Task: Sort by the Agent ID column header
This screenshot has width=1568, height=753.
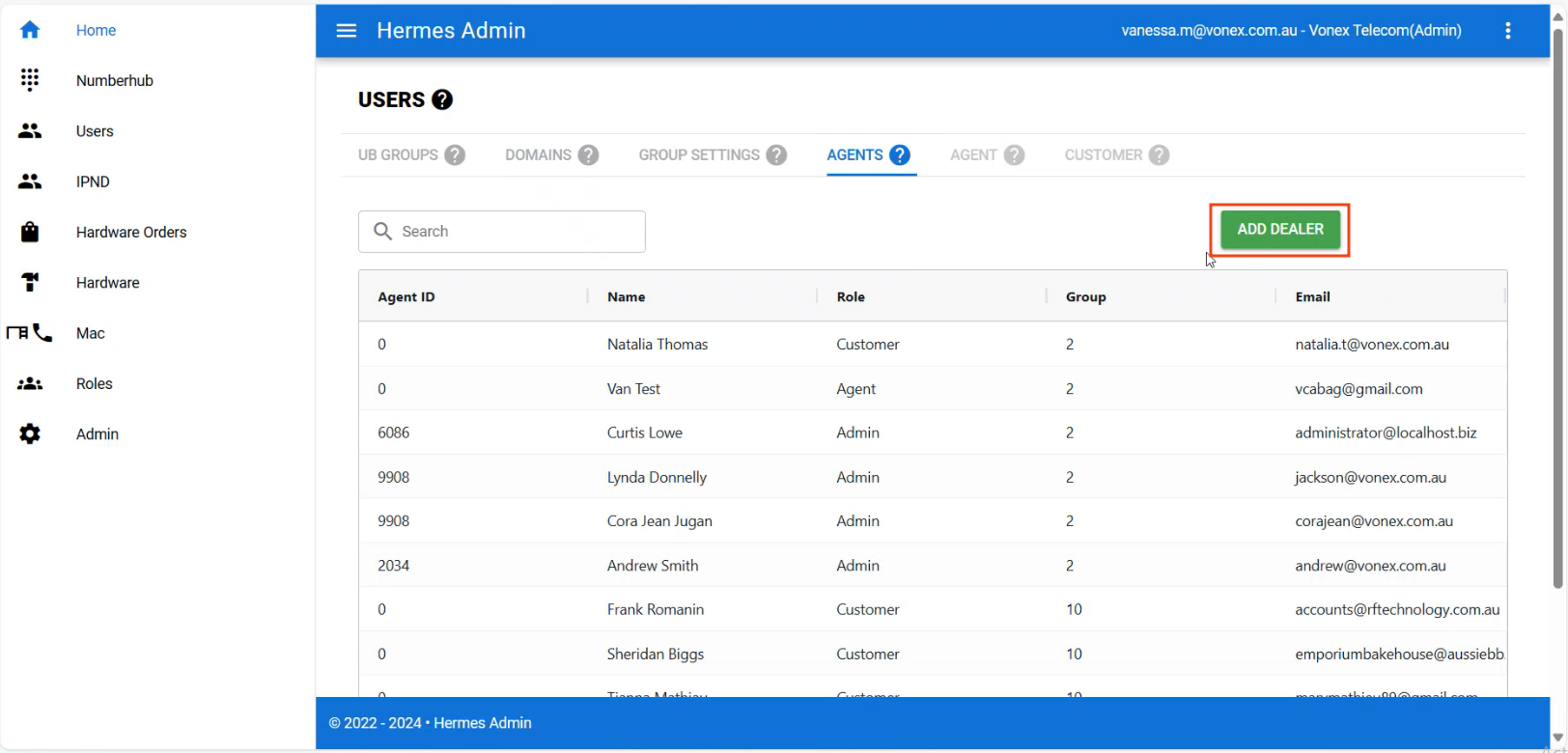Action: pyautogui.click(x=406, y=296)
